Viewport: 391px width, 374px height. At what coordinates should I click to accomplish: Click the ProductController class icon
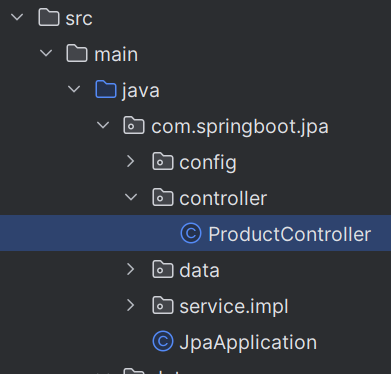191,233
